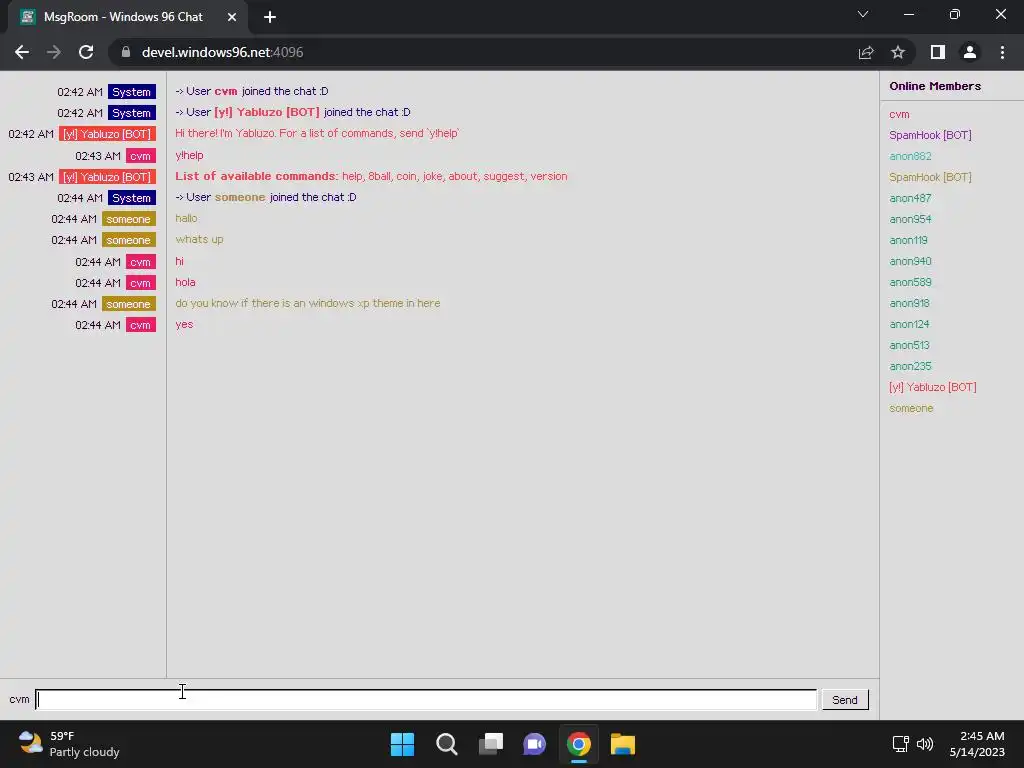Click the lock icon in address bar
Screen dimensions: 1024x768
tap(126, 52)
